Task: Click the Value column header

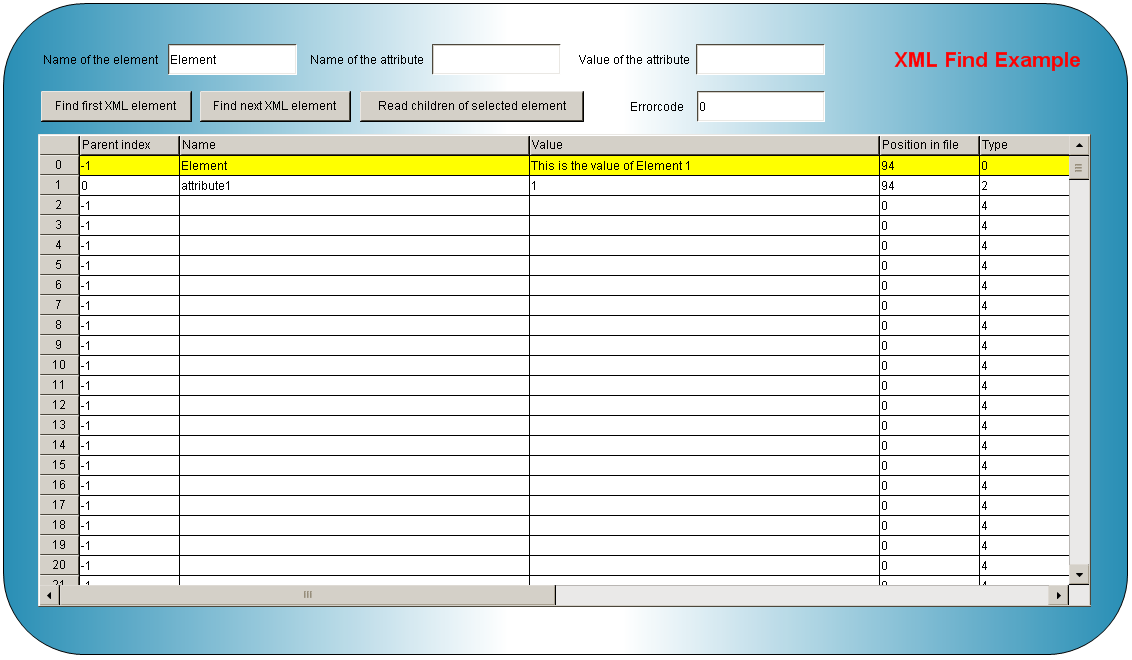Action: coord(704,145)
